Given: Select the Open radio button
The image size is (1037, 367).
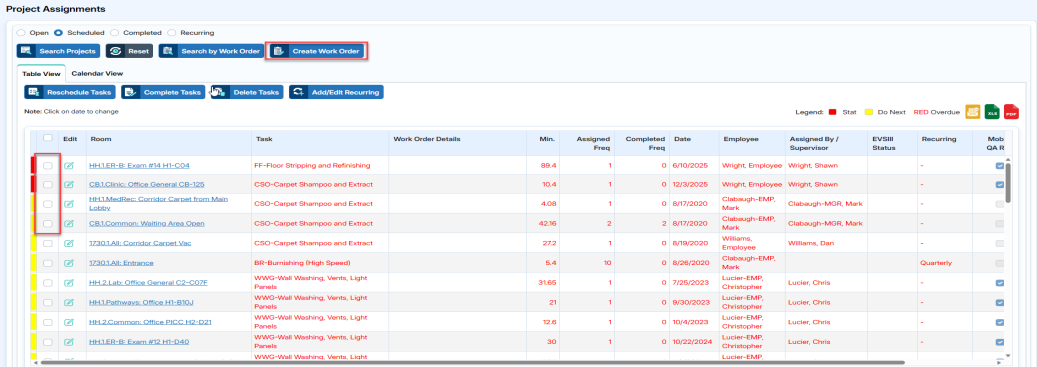Looking at the screenshot, I should click(x=21, y=32).
